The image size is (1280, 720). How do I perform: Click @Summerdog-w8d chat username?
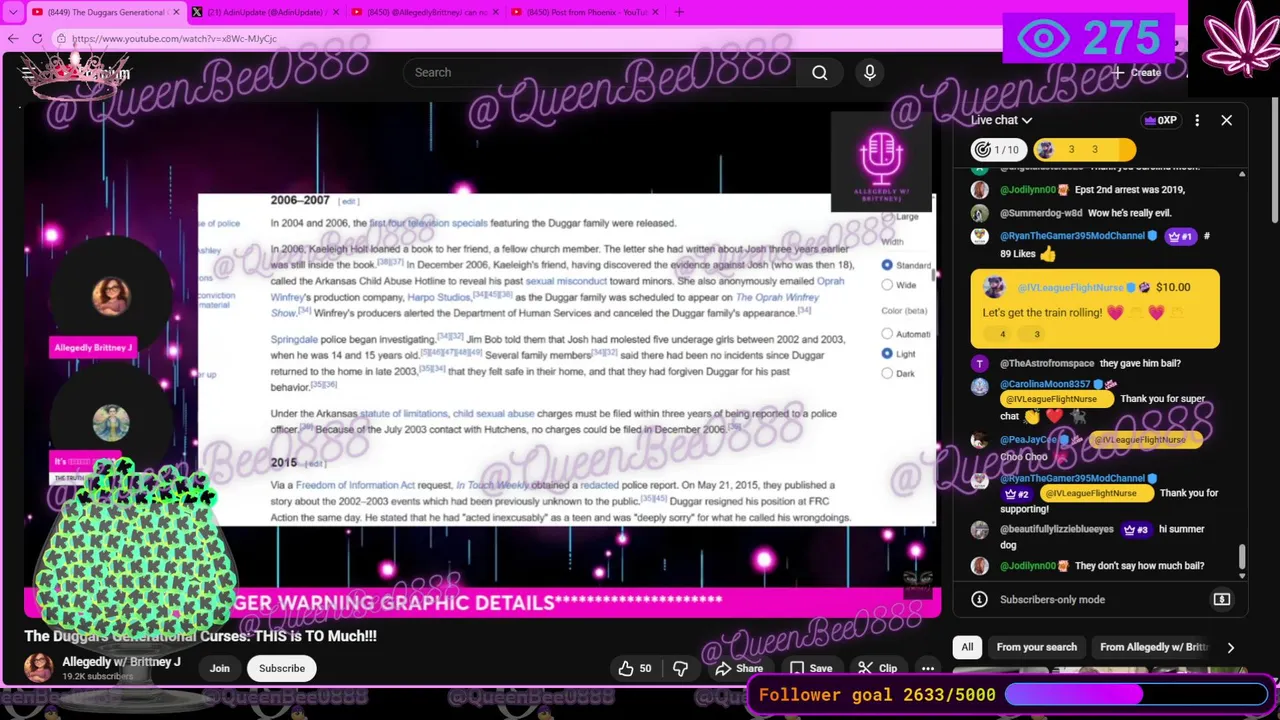tap(1041, 213)
